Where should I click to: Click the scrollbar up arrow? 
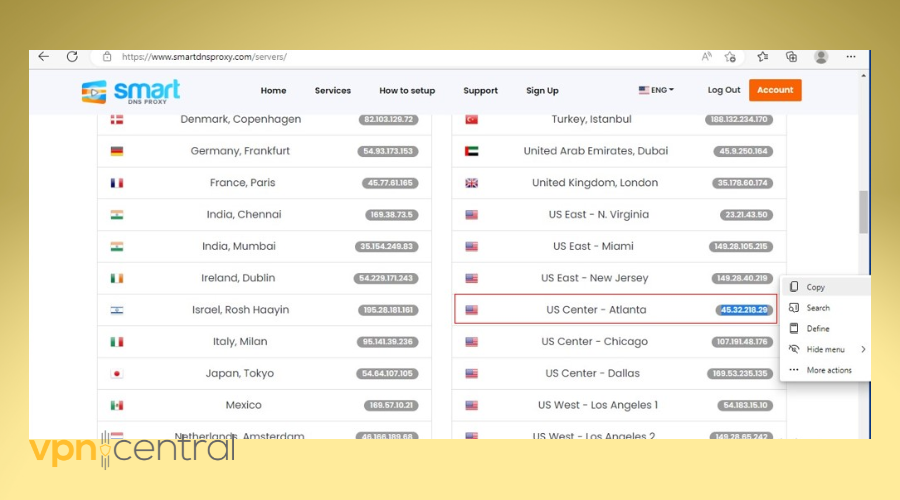pos(863,76)
